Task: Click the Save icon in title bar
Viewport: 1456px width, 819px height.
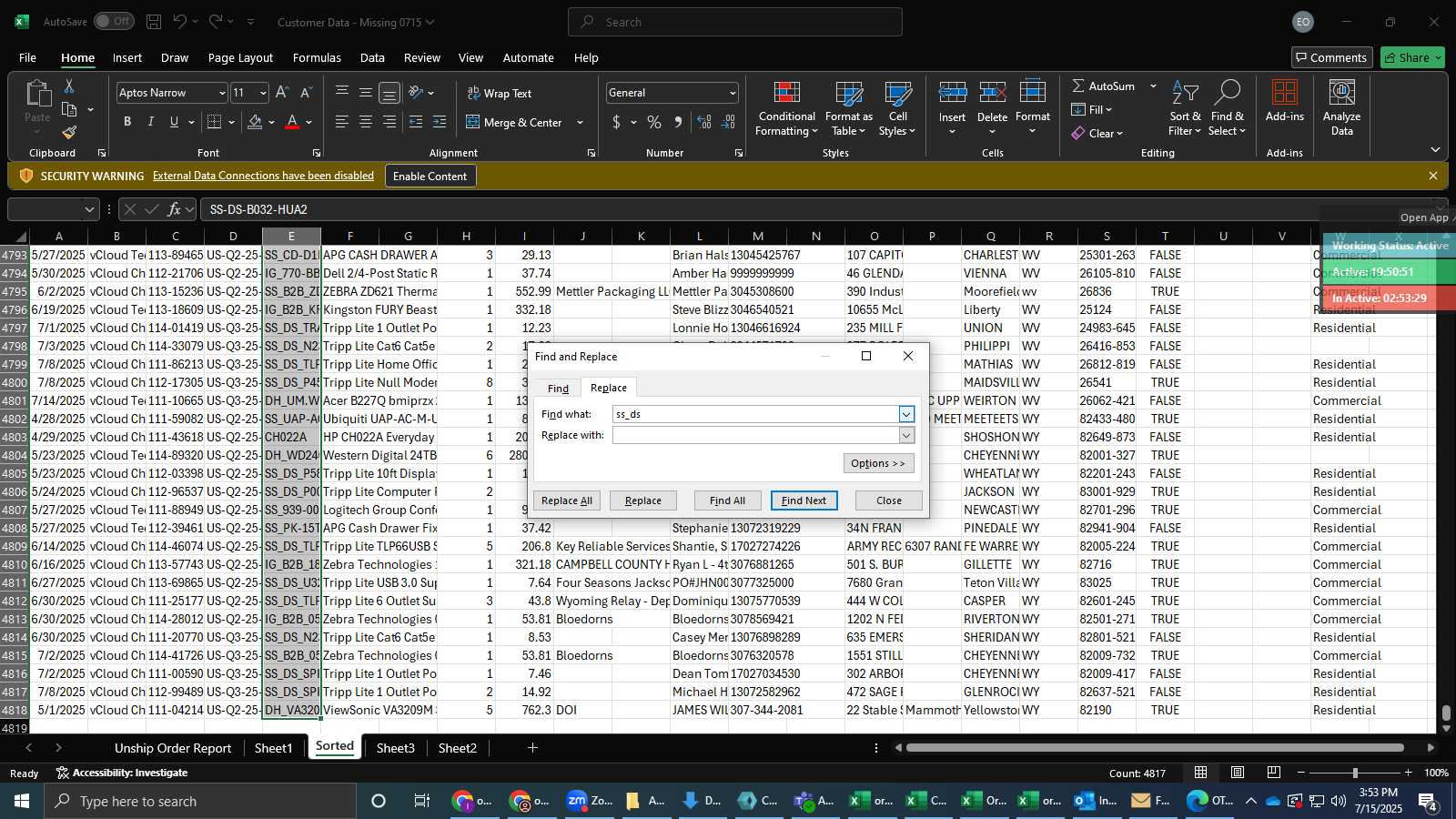Action: (154, 22)
